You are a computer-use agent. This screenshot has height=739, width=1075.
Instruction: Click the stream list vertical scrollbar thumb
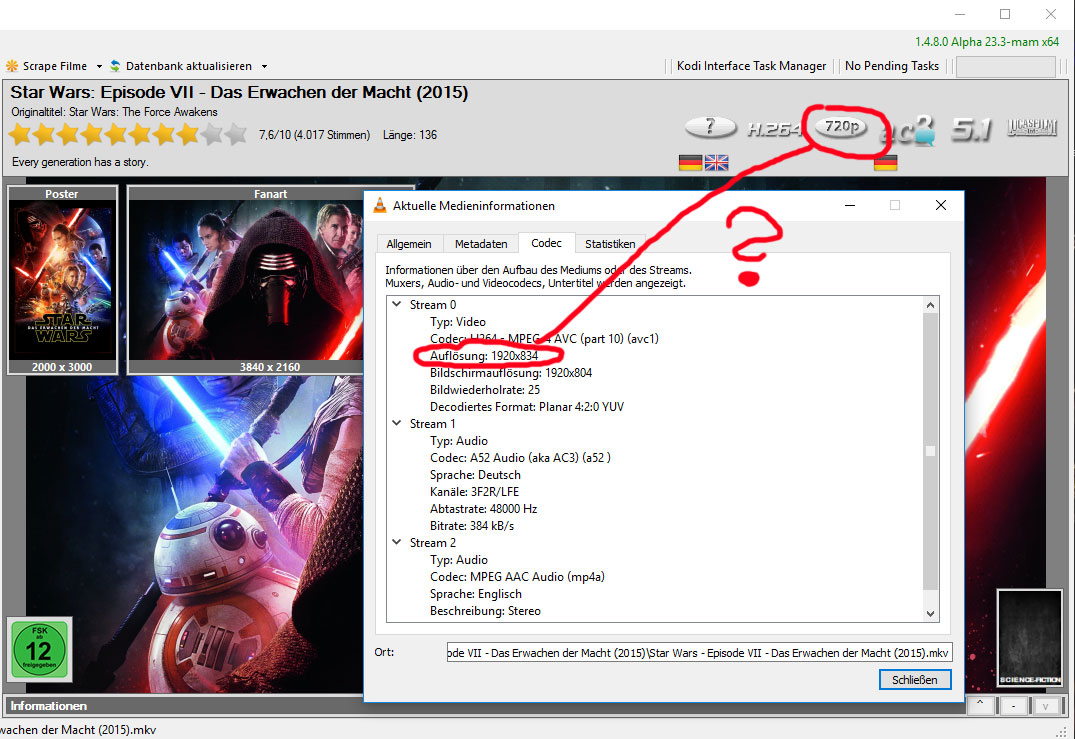pyautogui.click(x=930, y=451)
